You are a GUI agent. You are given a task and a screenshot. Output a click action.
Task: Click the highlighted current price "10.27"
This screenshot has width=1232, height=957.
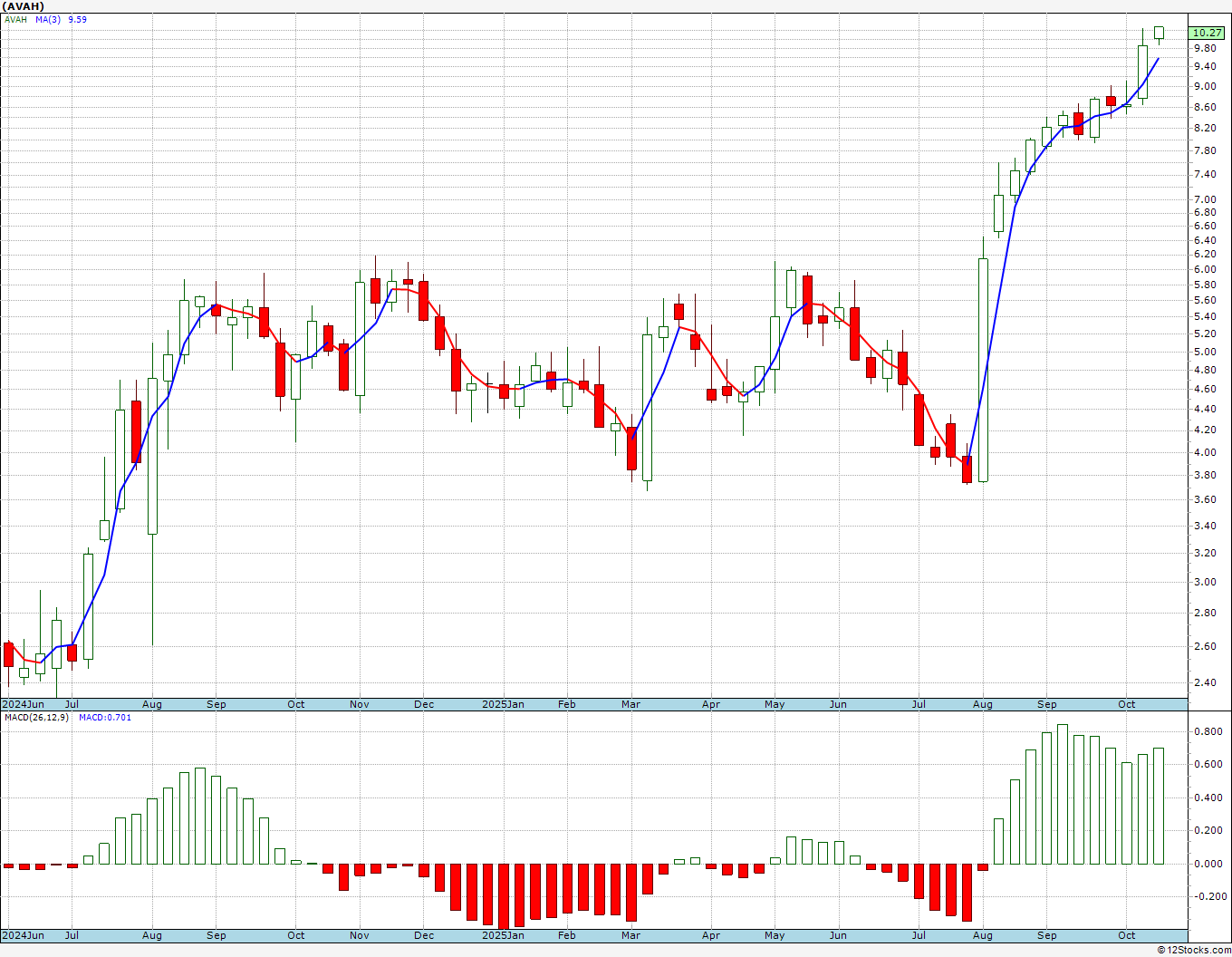tap(1208, 33)
